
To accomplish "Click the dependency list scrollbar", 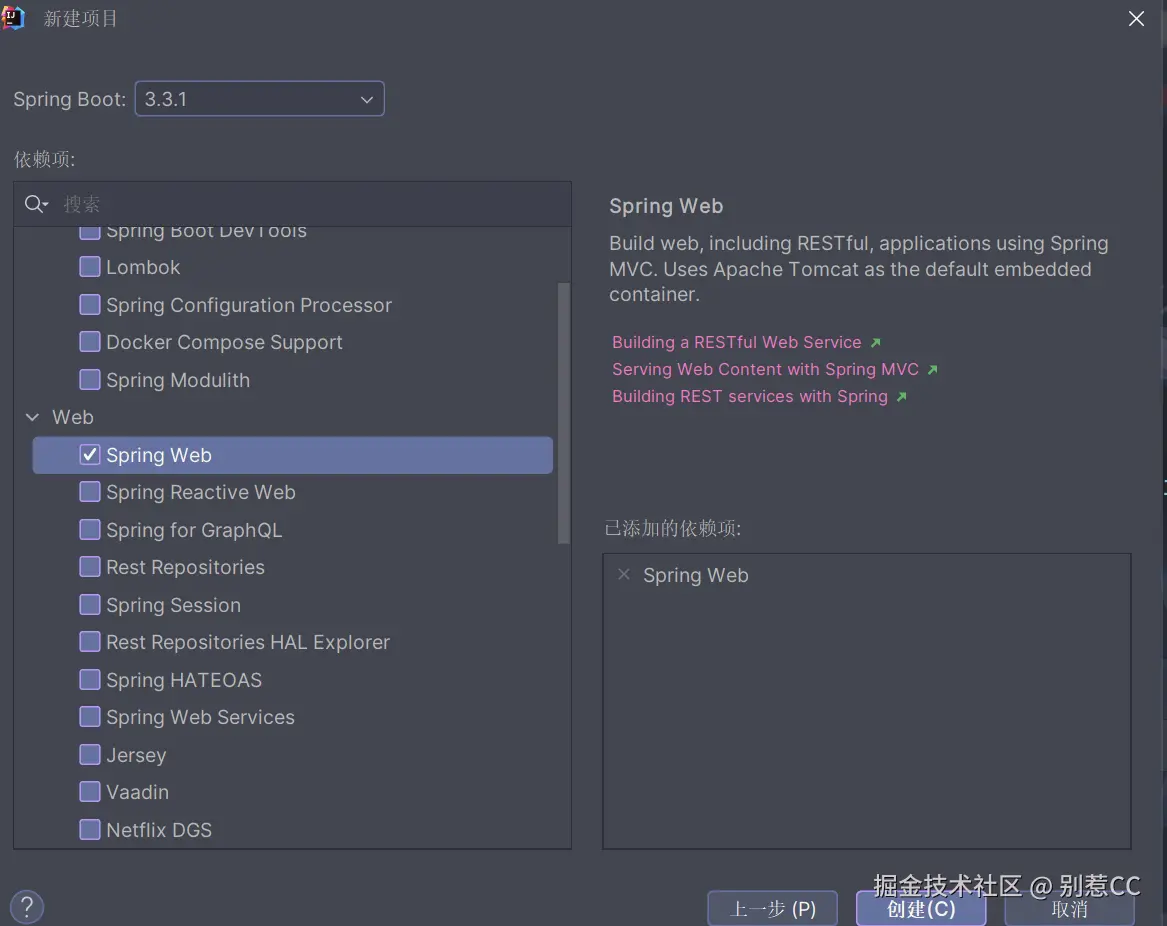I will tap(563, 413).
